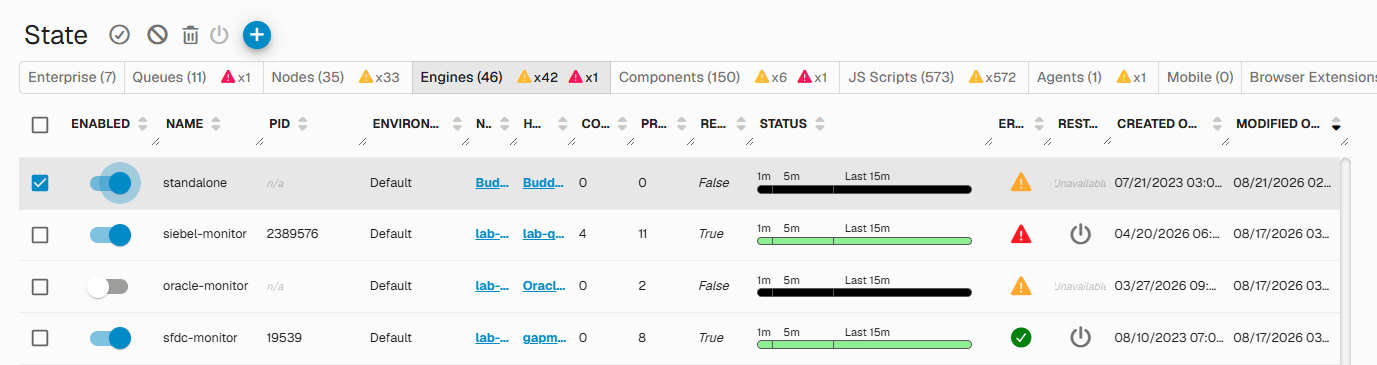The height and width of the screenshot is (365, 1377).
Task: Turn off the siebel-monitor enabled switch
Action: [111, 235]
